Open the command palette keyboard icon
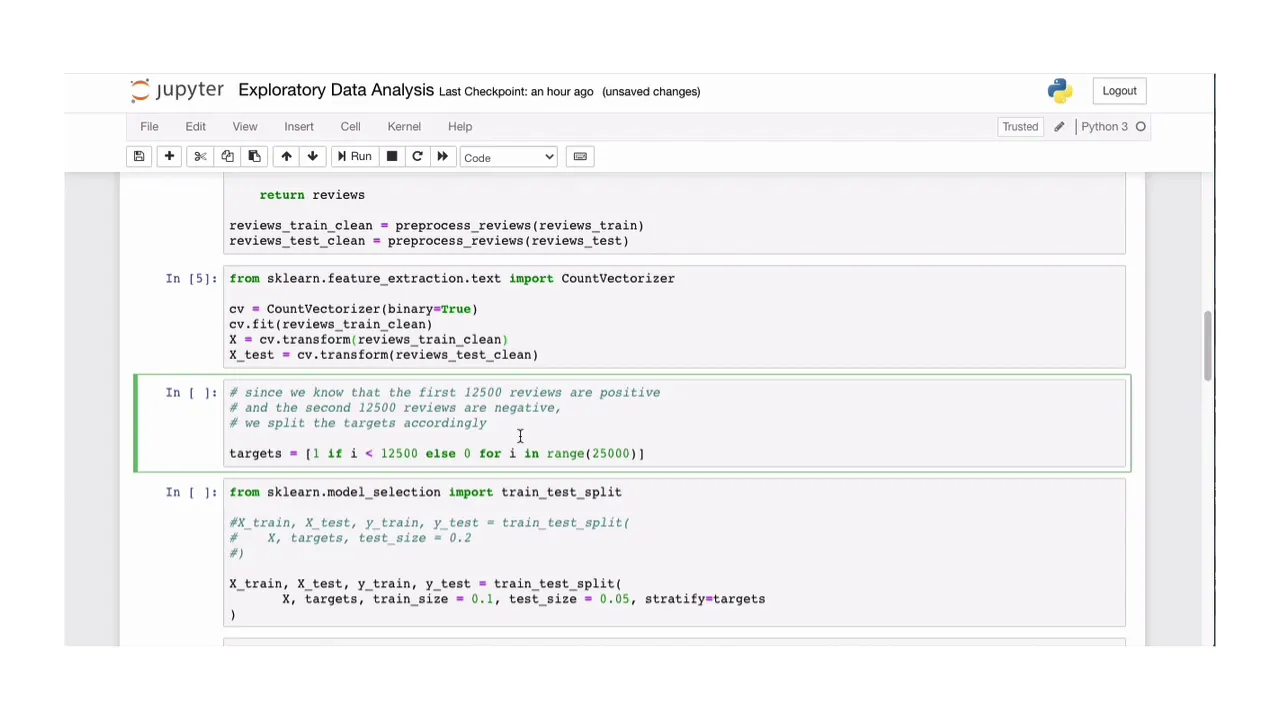1280x720 pixels. pos(580,157)
